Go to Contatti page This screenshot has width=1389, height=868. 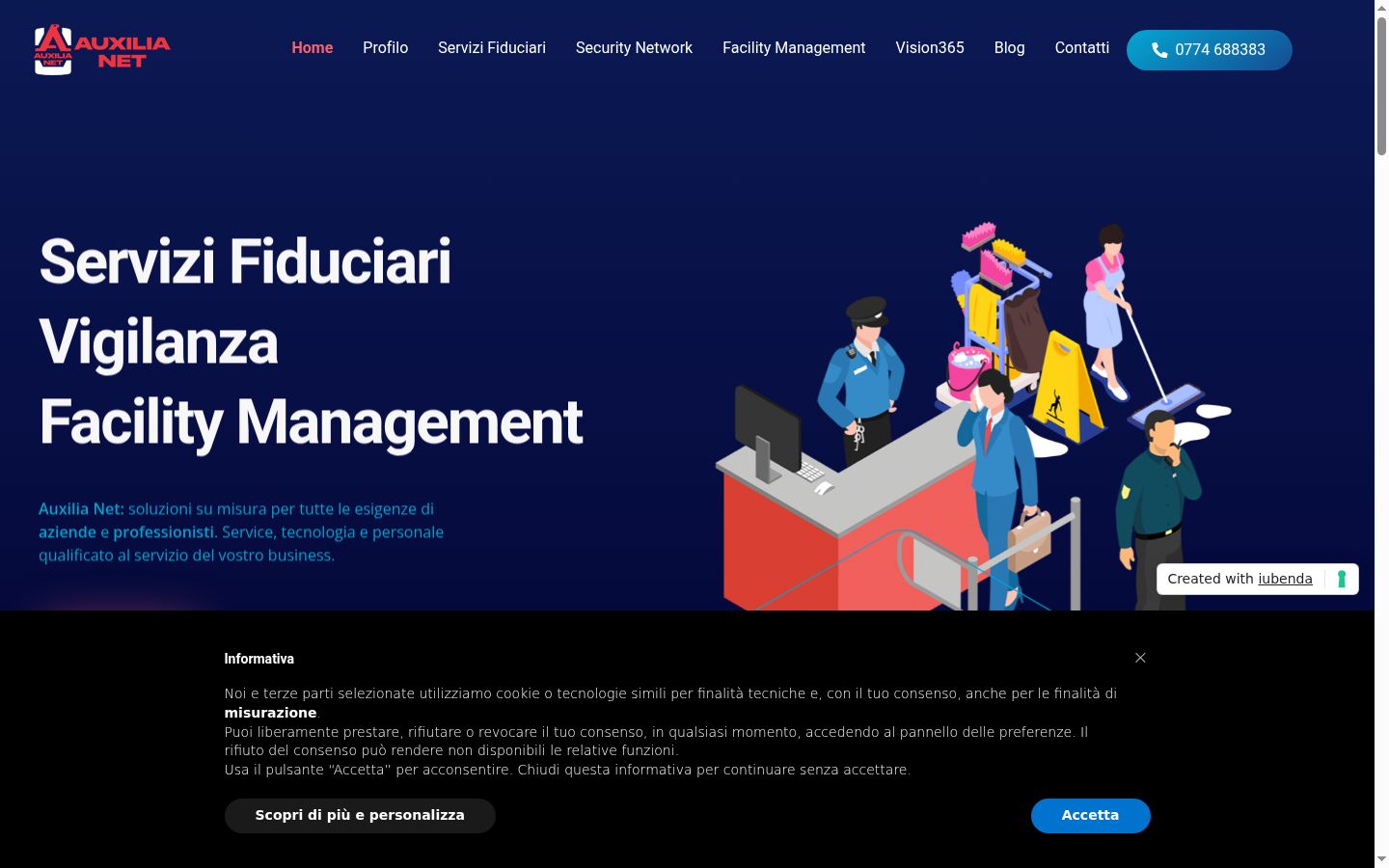pos(1082,48)
